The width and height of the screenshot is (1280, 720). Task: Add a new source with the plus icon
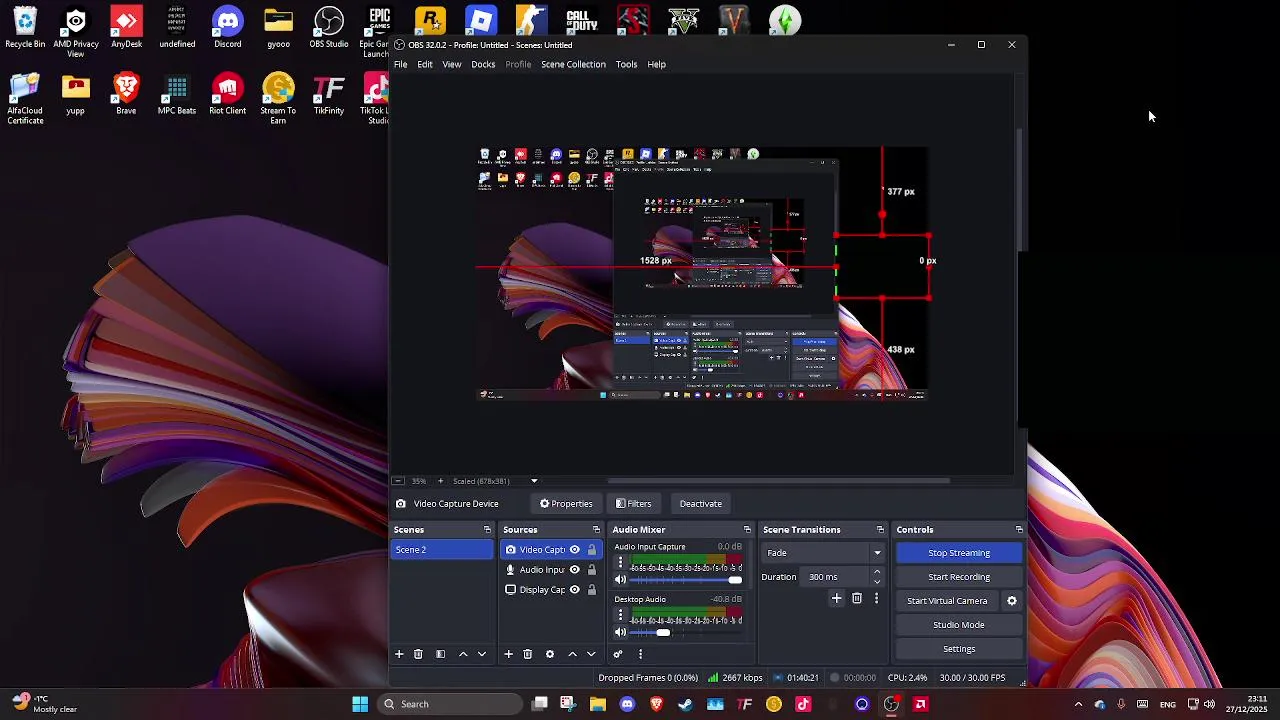point(508,654)
